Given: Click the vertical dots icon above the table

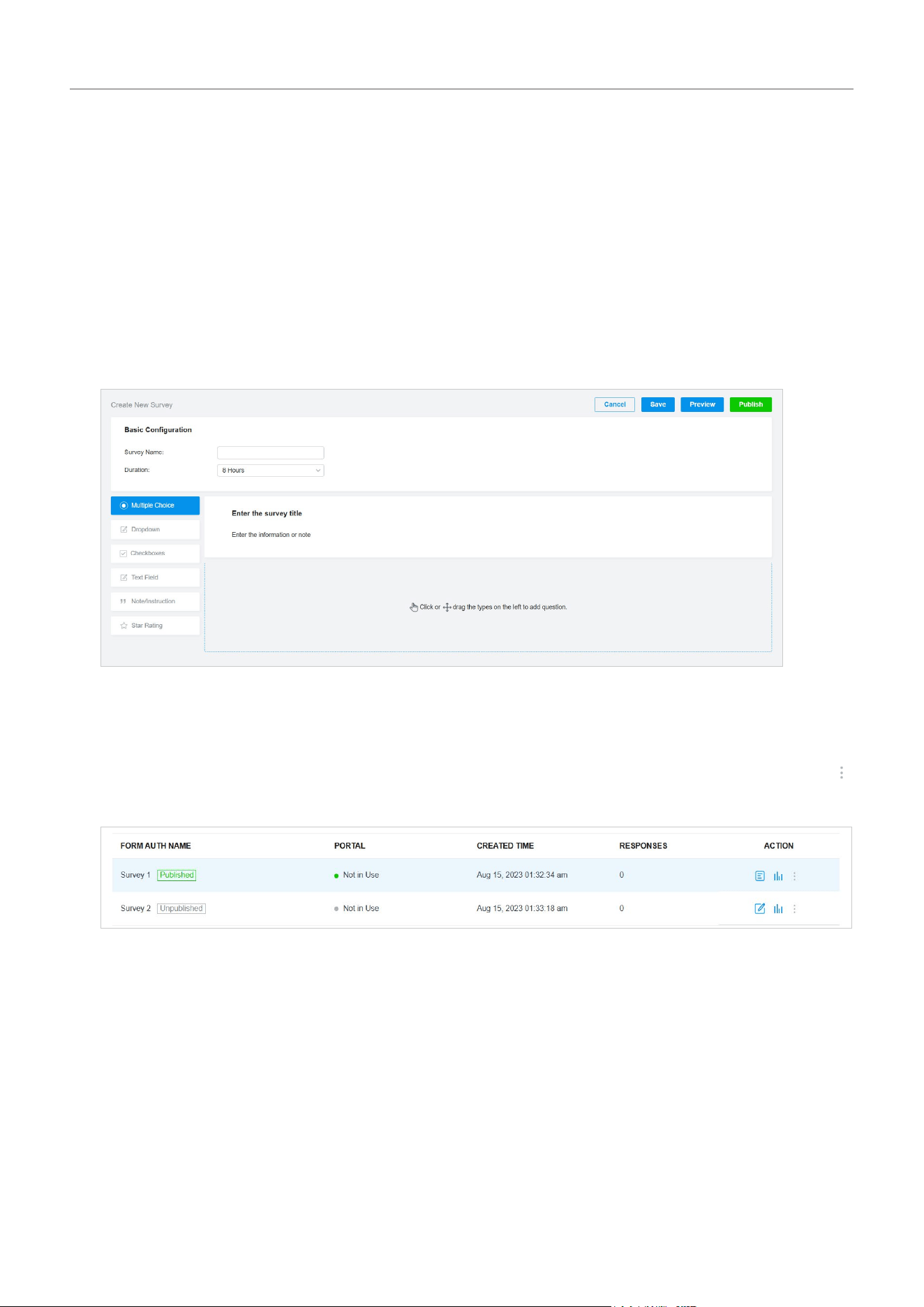Looking at the screenshot, I should [x=842, y=772].
